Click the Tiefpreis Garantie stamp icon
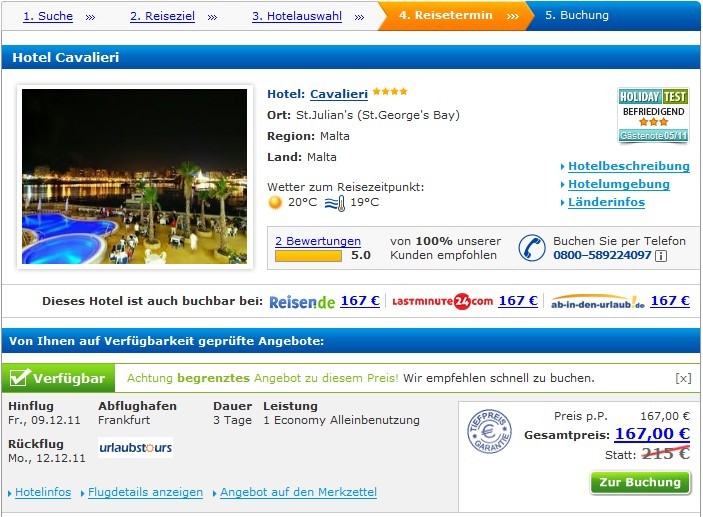 pyautogui.click(x=489, y=431)
